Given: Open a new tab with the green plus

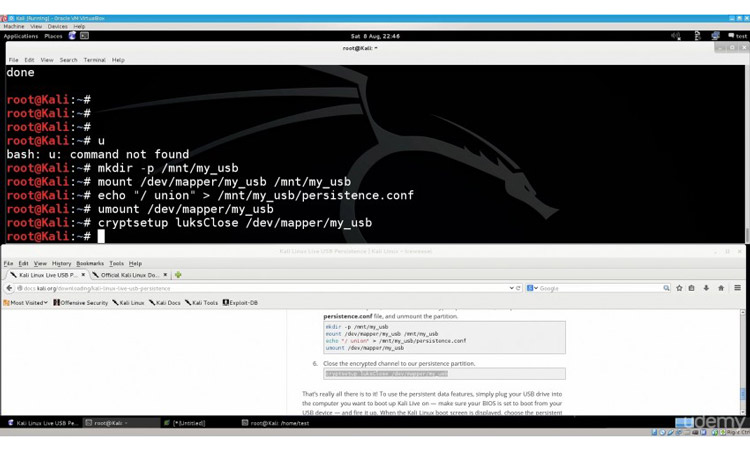Looking at the screenshot, I should pos(178,275).
